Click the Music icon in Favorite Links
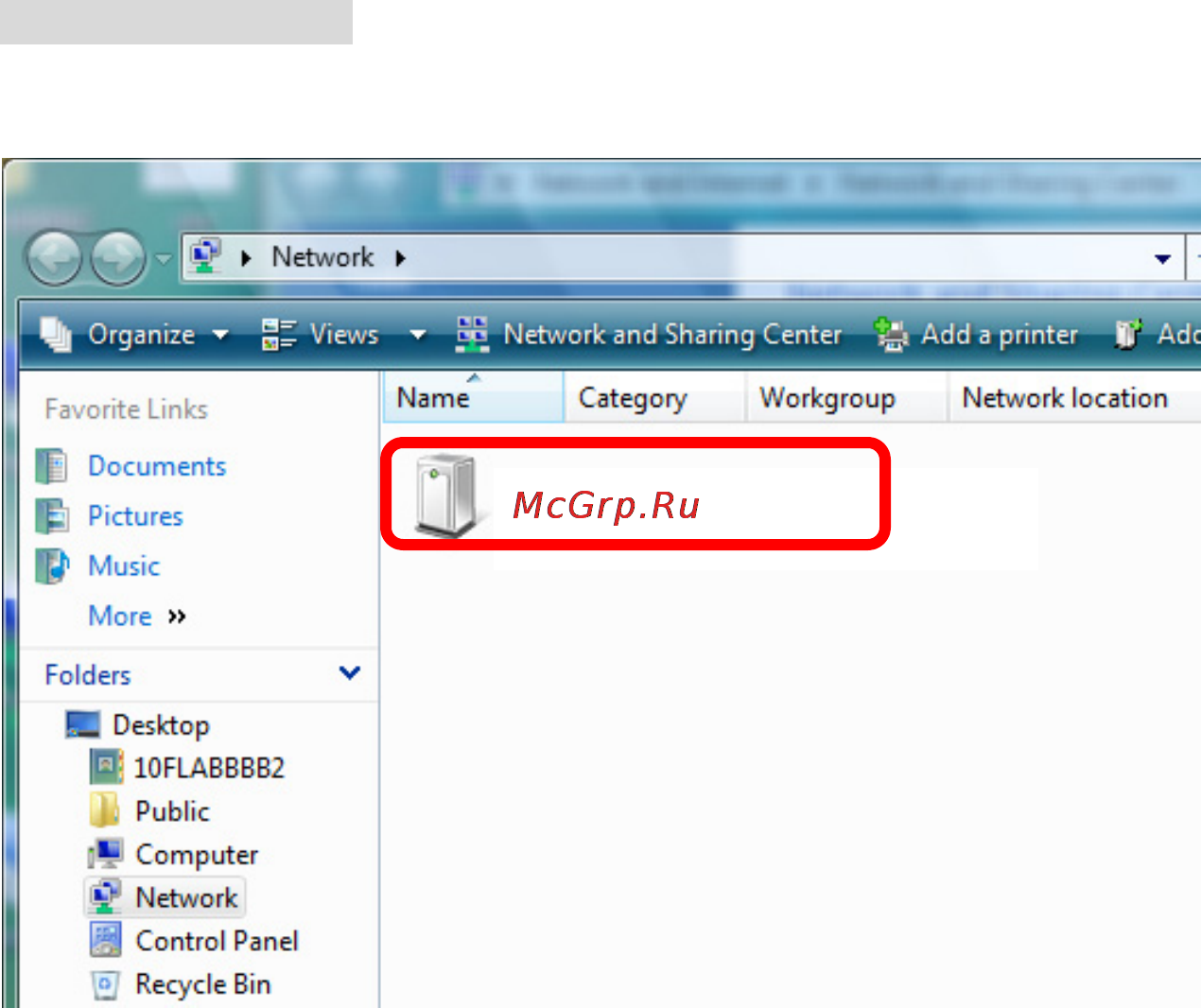The image size is (1201, 1008). click(52, 565)
